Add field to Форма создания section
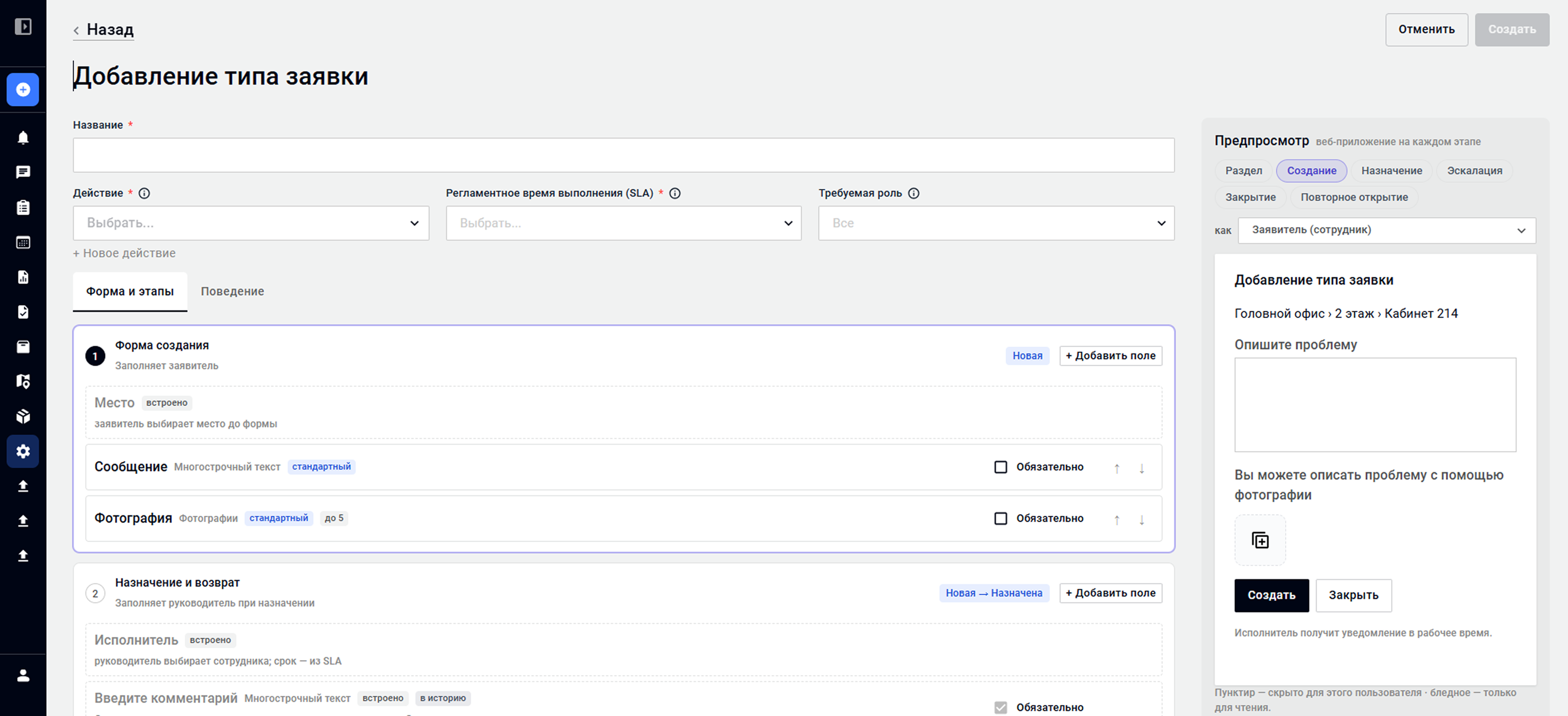1568x716 pixels. pos(1110,356)
